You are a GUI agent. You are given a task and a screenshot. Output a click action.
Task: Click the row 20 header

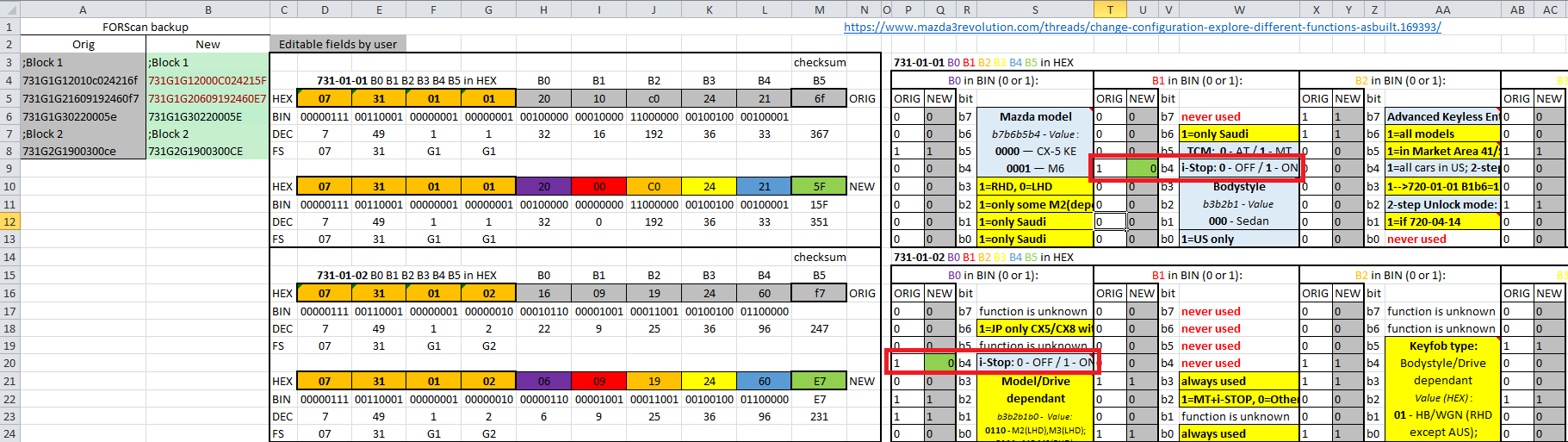click(x=9, y=363)
